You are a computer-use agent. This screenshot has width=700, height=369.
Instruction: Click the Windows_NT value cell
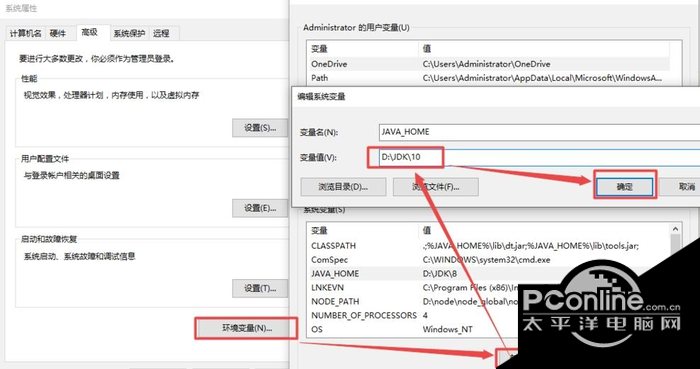(x=447, y=329)
